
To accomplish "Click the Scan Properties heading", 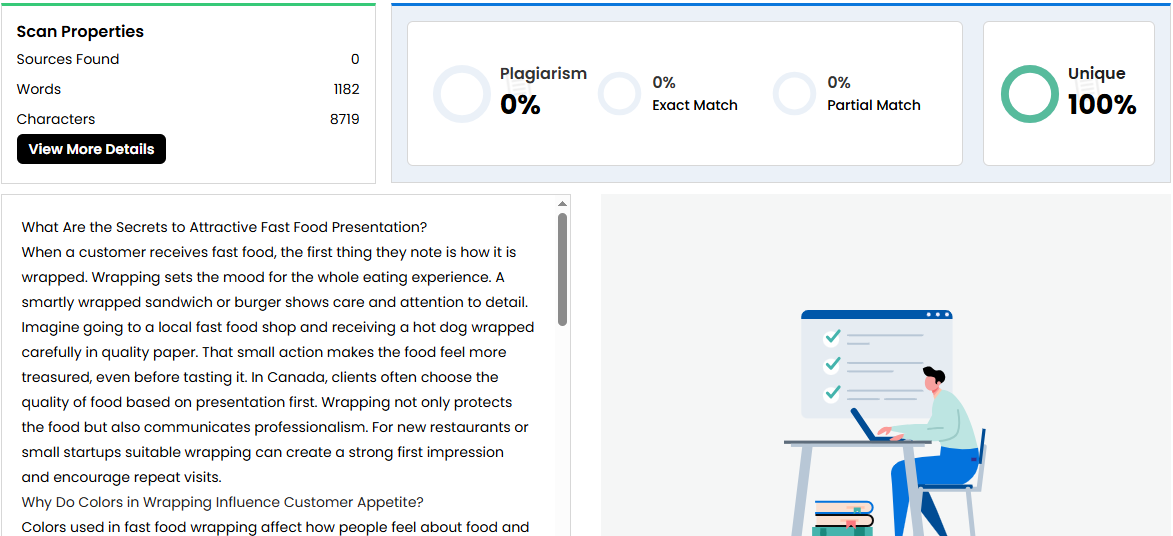I will (80, 31).
